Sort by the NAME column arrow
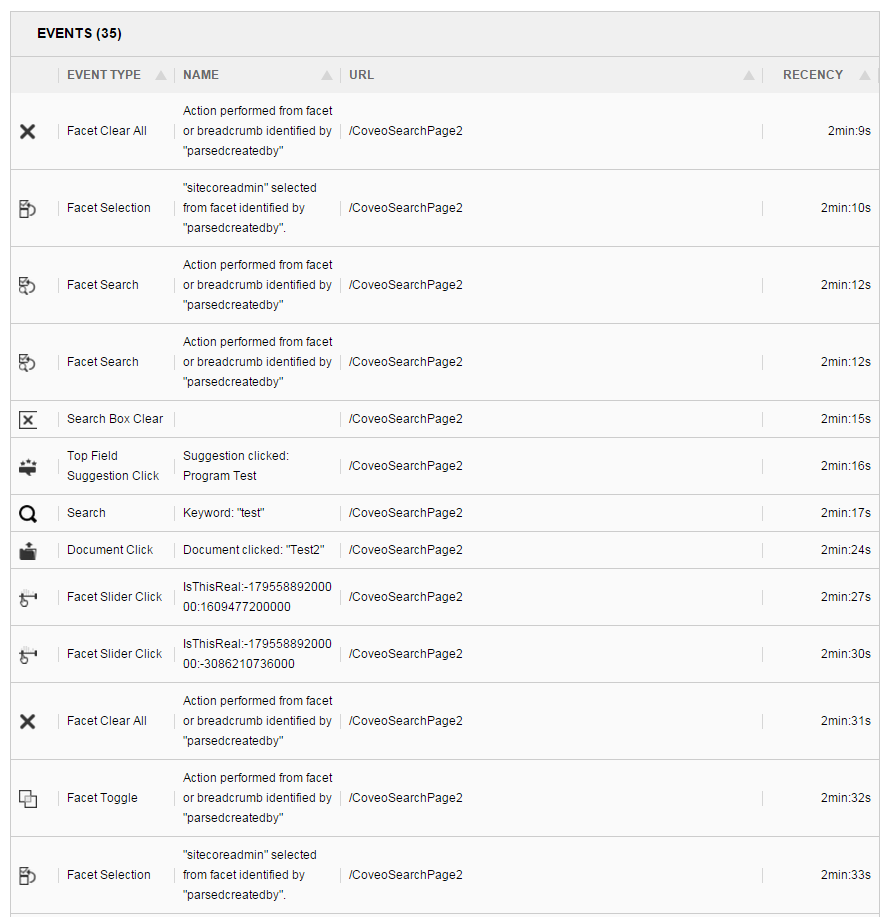The width and height of the screenshot is (890, 917). pyautogui.click(x=326, y=74)
